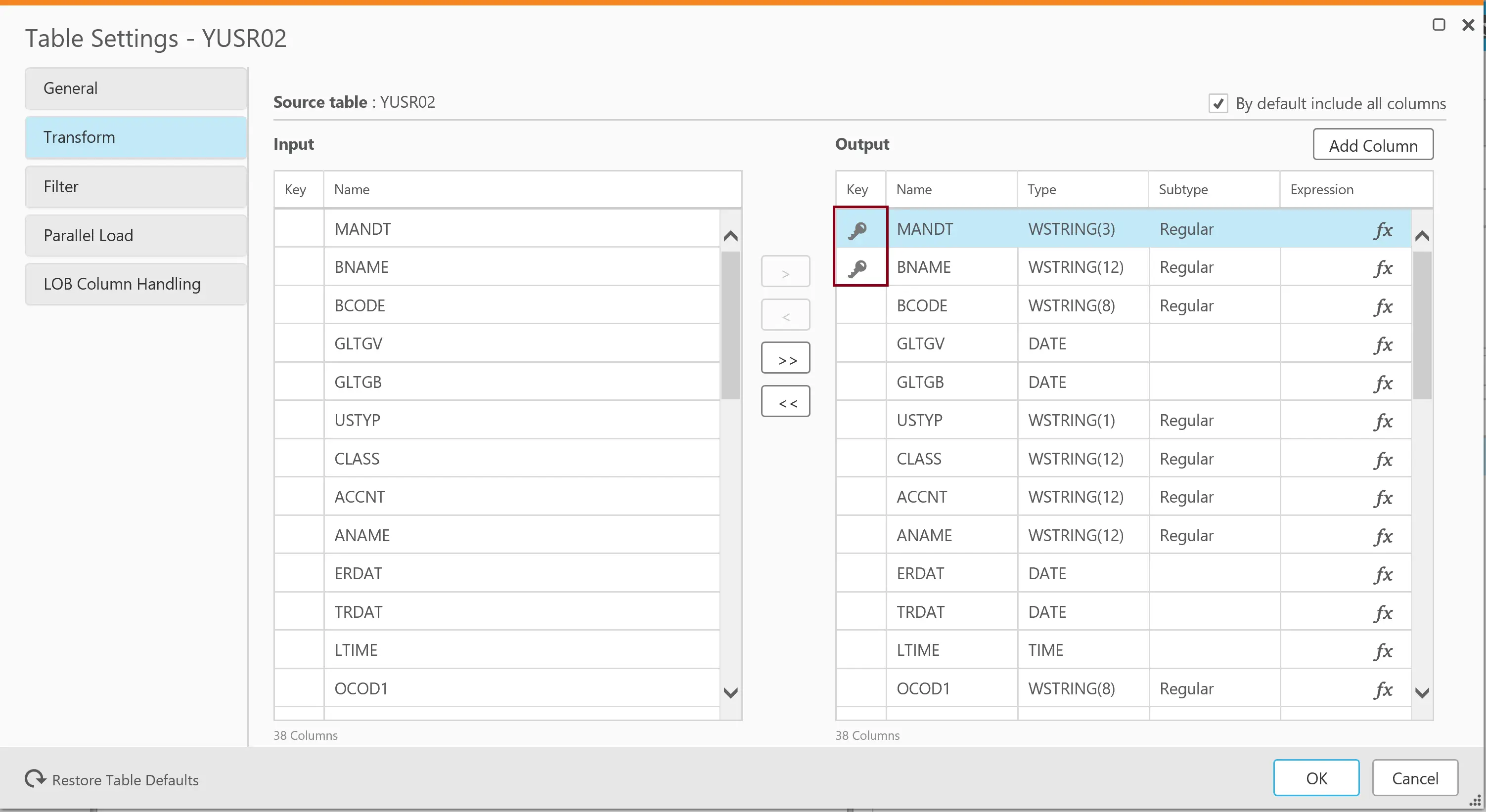The image size is (1486, 812).
Task: Open expression builder for USTYP row
Action: pos(1383,421)
